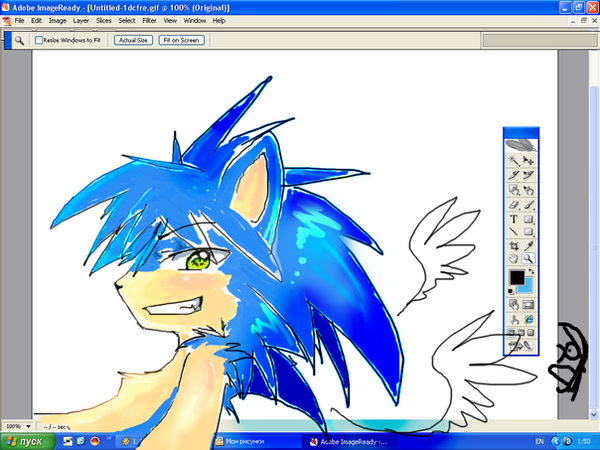Open the Filter menu

point(149,21)
